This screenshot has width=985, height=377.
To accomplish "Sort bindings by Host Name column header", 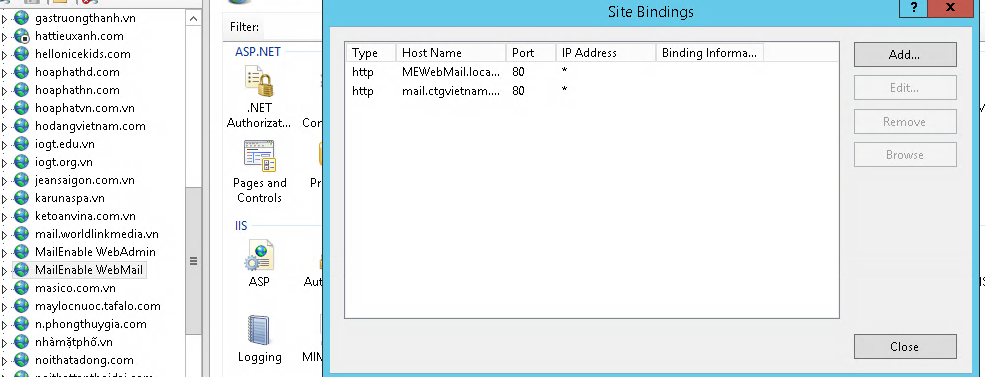I will pos(451,53).
